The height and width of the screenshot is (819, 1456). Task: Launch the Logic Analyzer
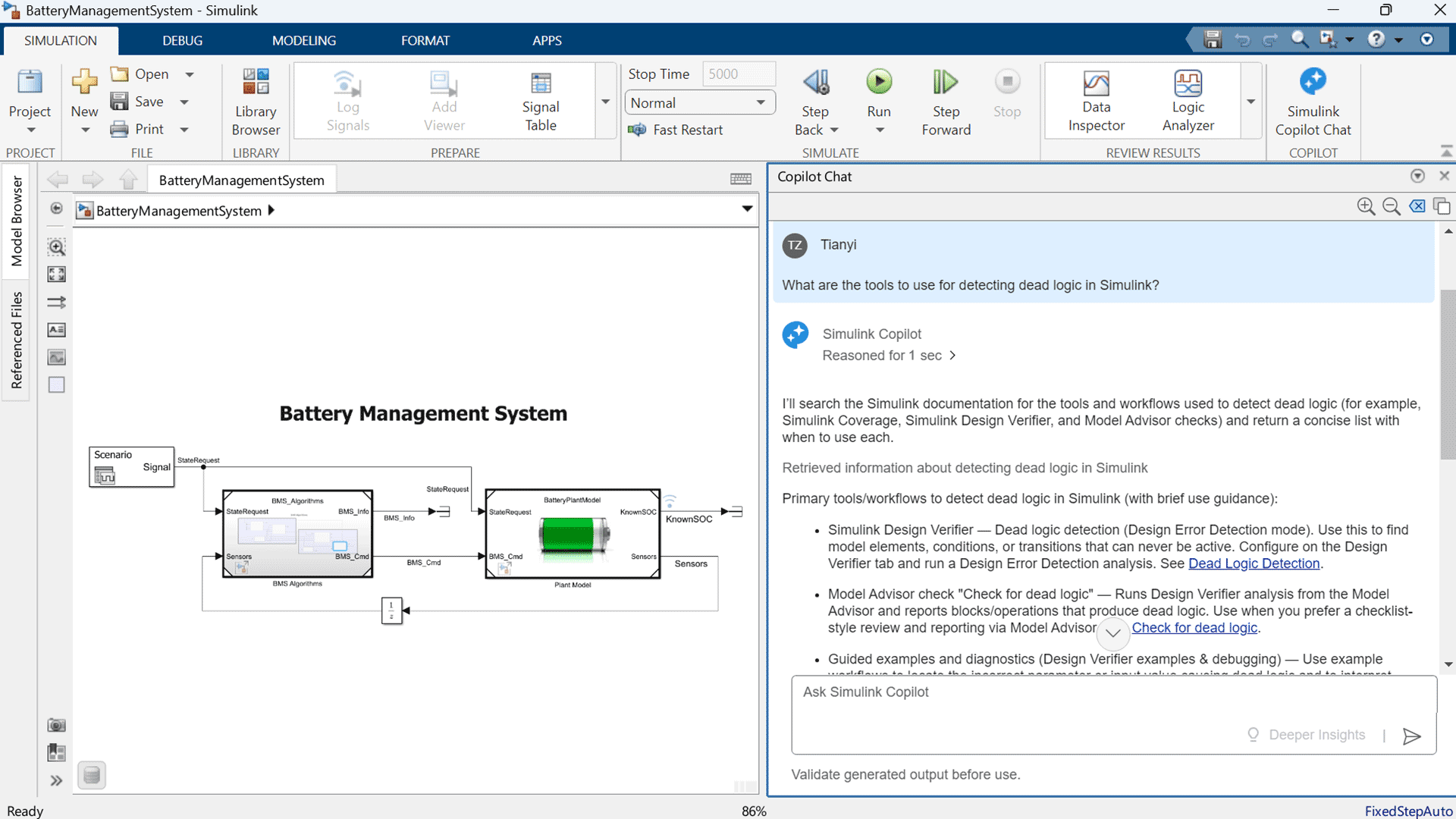point(1188,100)
